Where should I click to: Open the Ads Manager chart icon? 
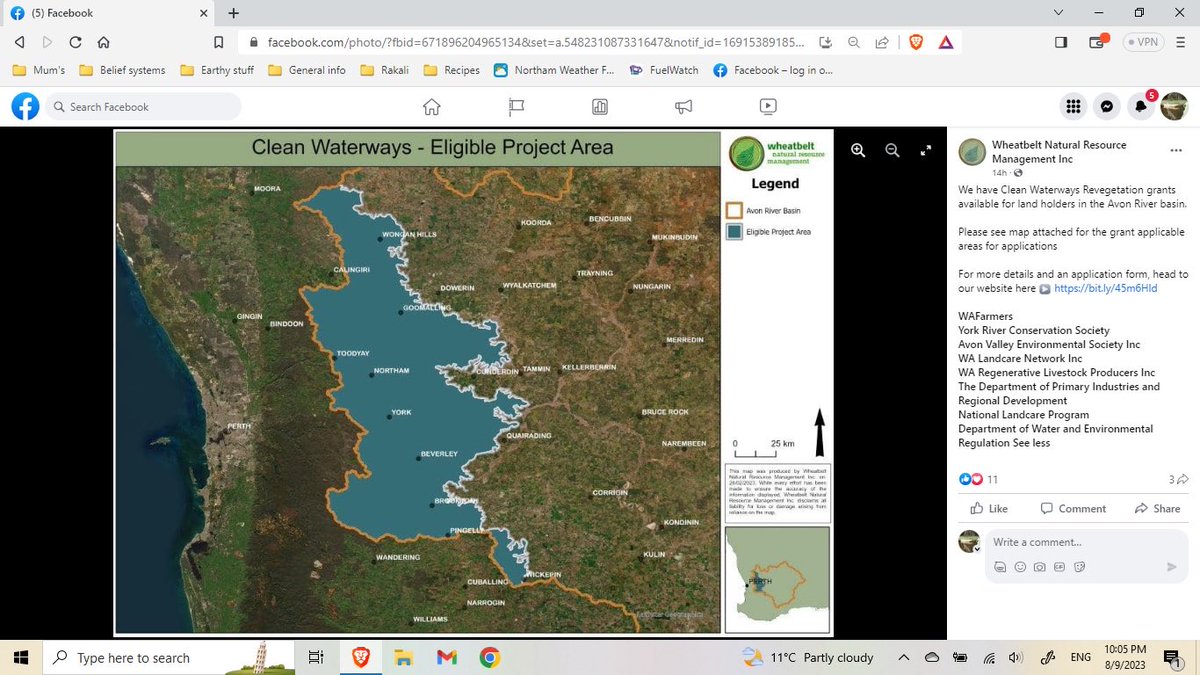coord(600,106)
